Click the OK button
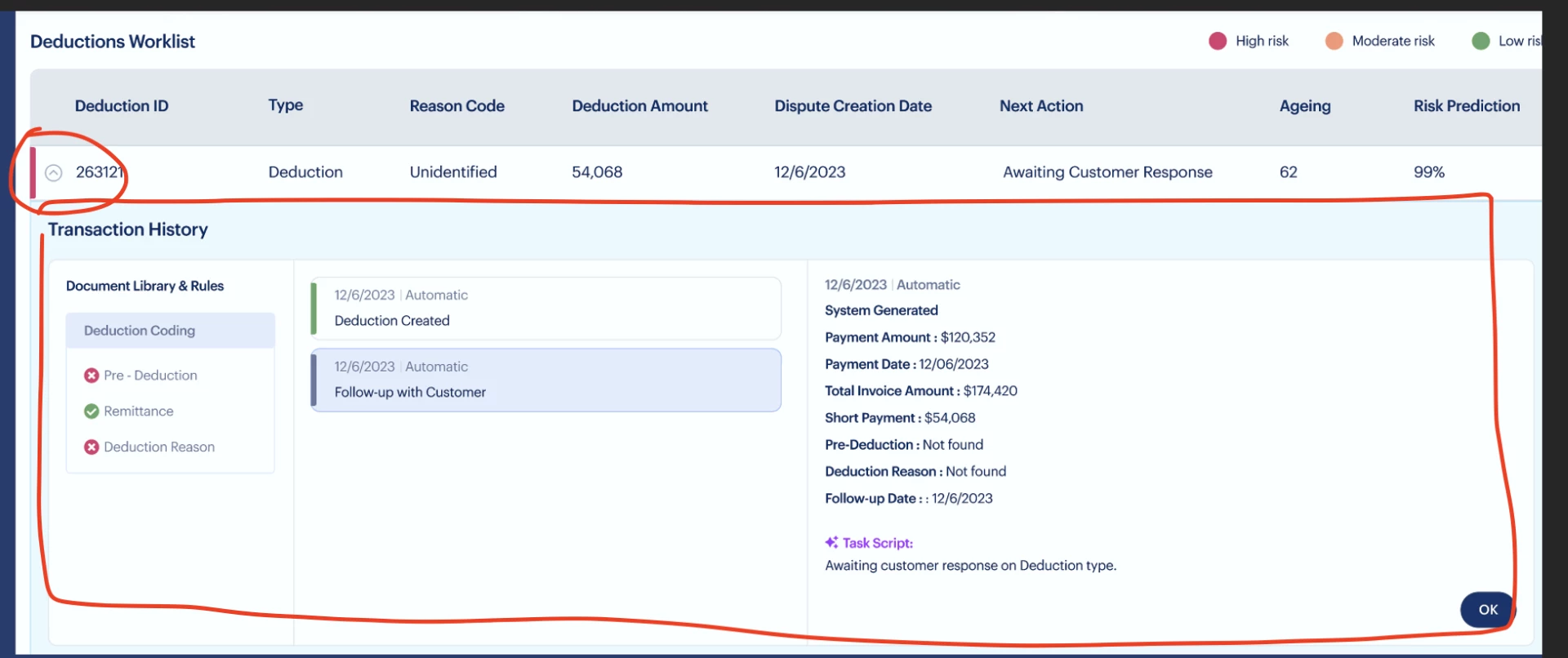This screenshot has width=1568, height=658. 1487,609
